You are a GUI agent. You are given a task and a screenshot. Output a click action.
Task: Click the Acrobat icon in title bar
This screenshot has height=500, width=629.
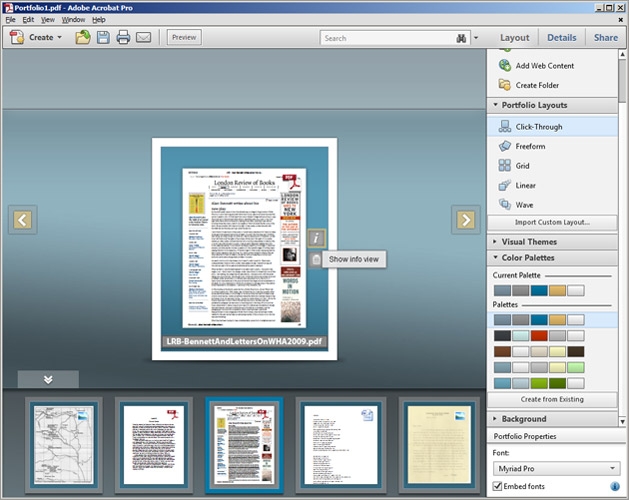(x=8, y=8)
